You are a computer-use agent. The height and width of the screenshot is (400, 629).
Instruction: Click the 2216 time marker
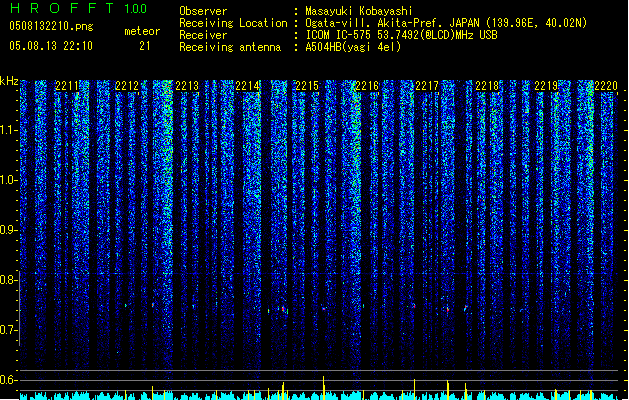[x=367, y=86]
